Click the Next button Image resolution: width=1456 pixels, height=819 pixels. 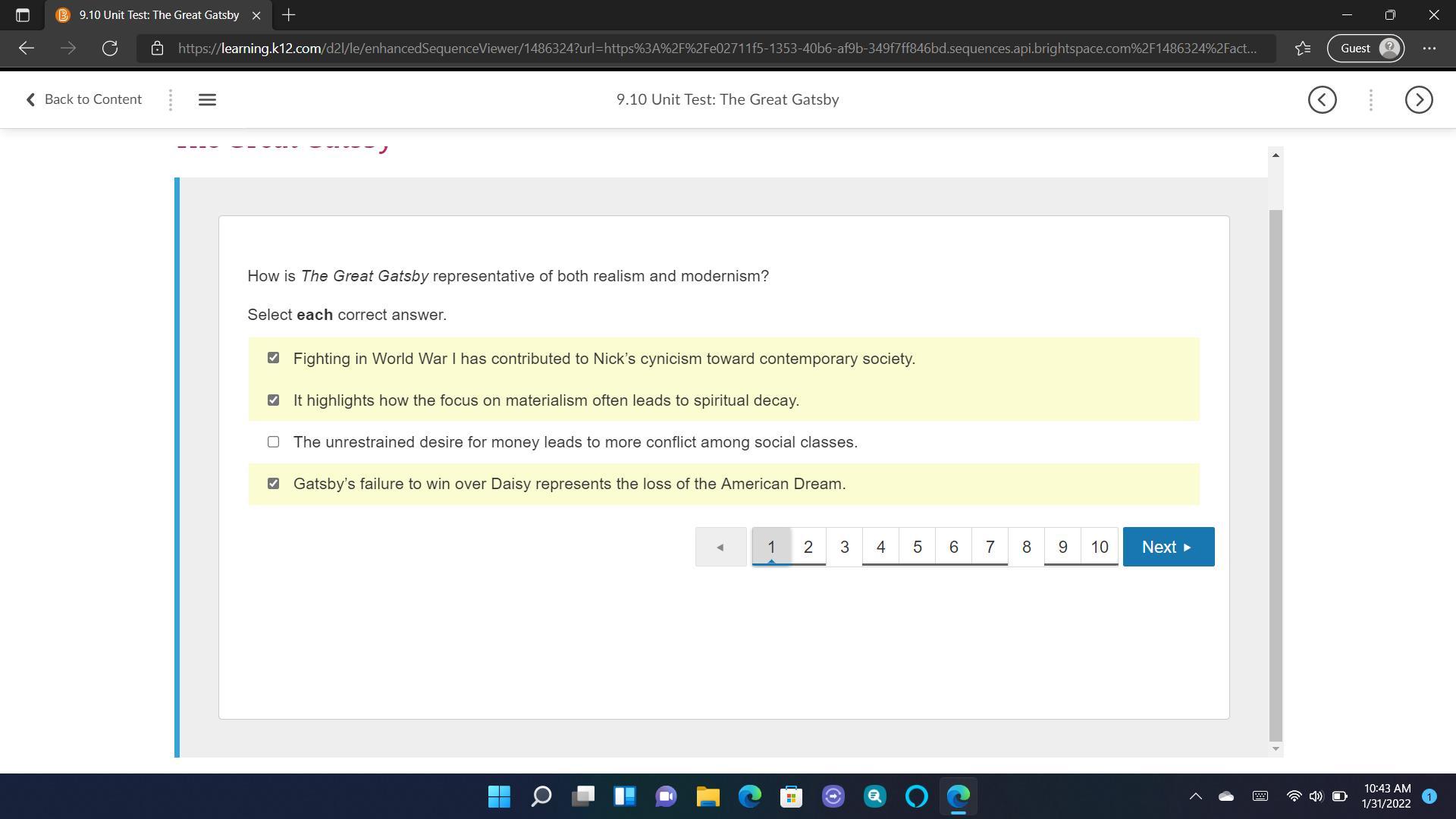click(1168, 547)
